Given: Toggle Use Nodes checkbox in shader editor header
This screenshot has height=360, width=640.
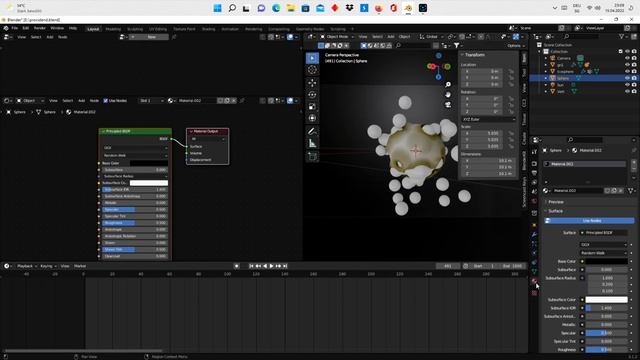Looking at the screenshot, I should click(x=106, y=100).
